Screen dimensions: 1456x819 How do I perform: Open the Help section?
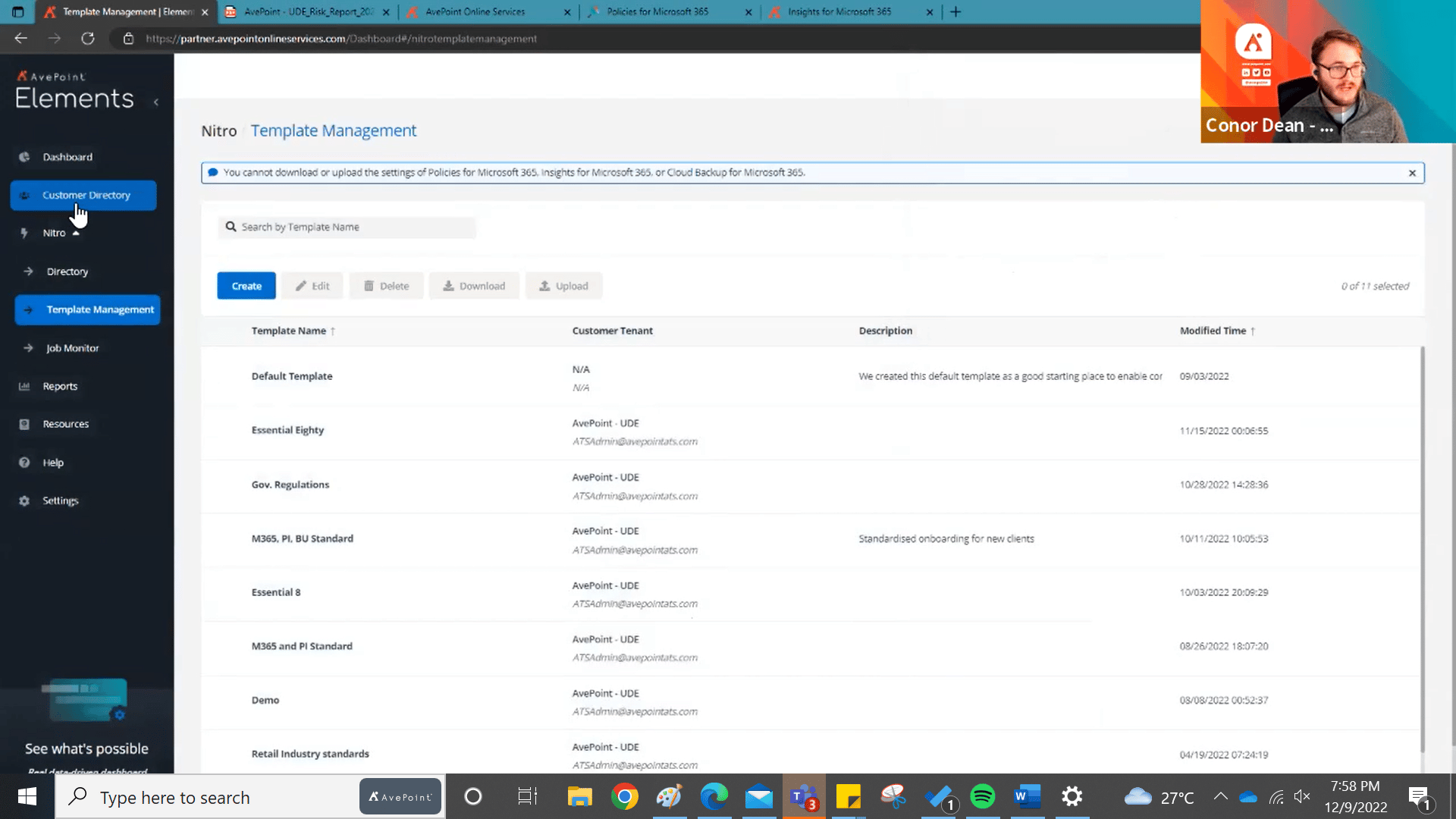pos(52,462)
